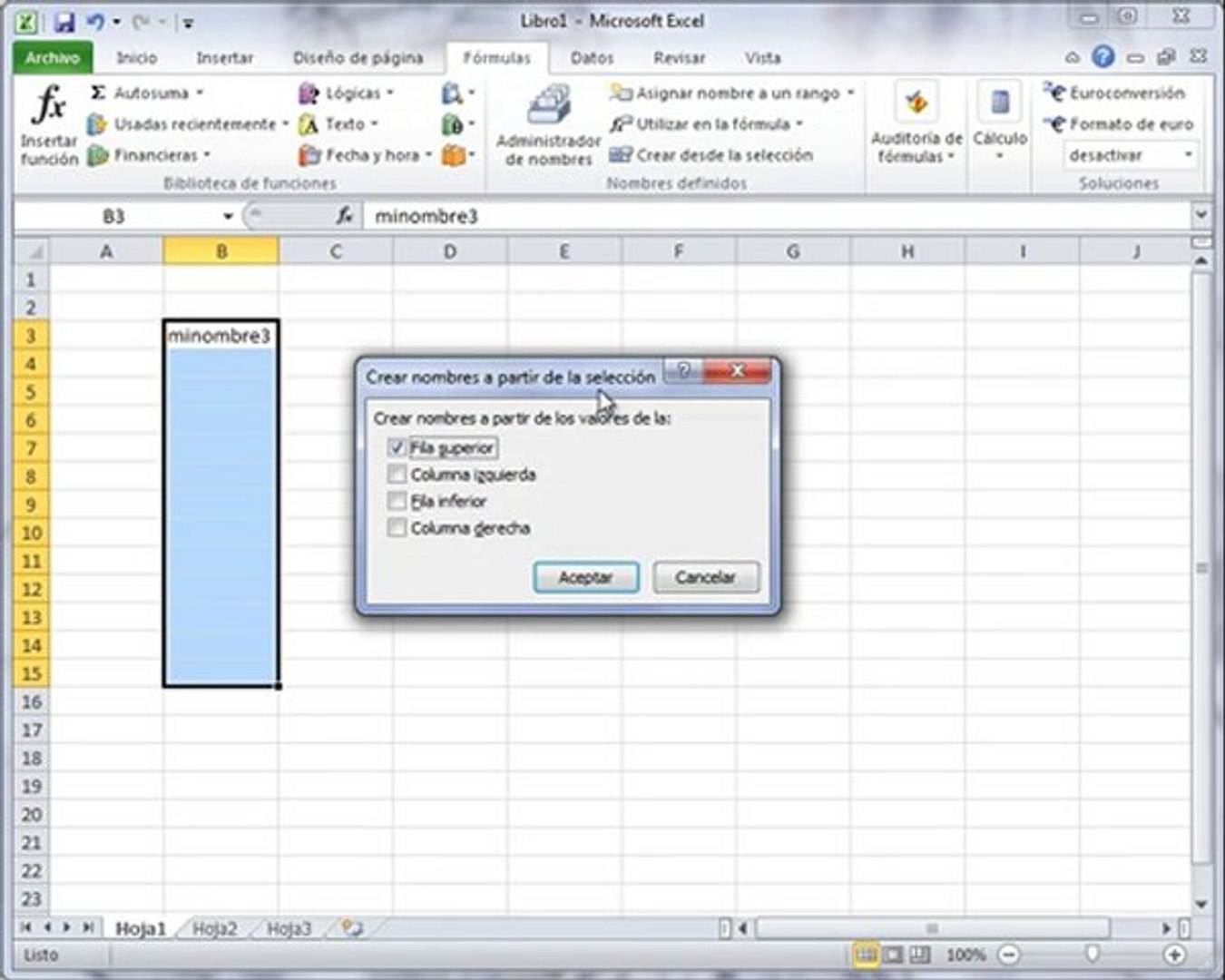The height and width of the screenshot is (980, 1225).
Task: Click the Cancelar button in dialog
Action: [706, 577]
